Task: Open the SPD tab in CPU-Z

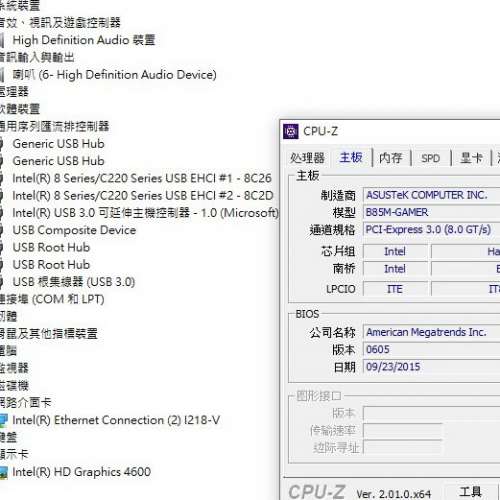Action: (x=430, y=158)
